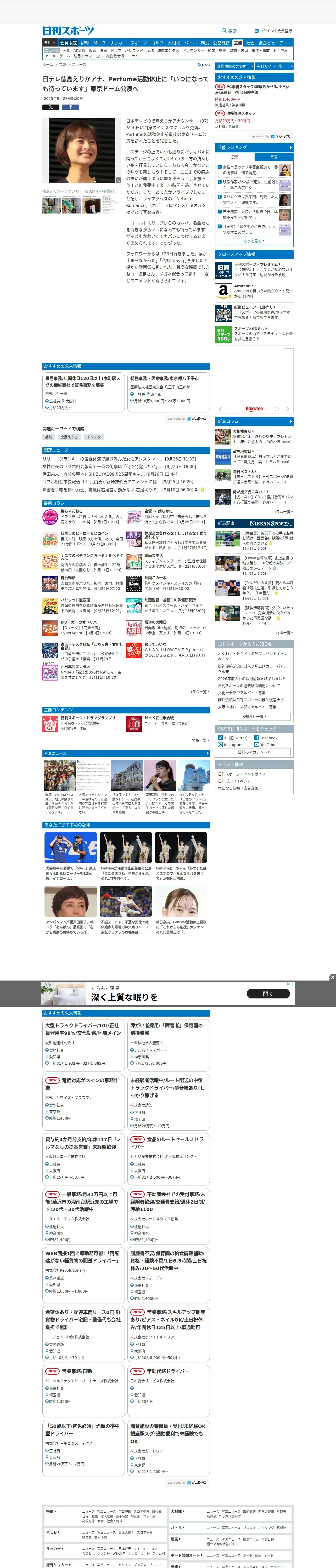Open 日刊ゴルフイベント link
Image resolution: width=336 pixels, height=1568 pixels.
pyautogui.click(x=234, y=781)
